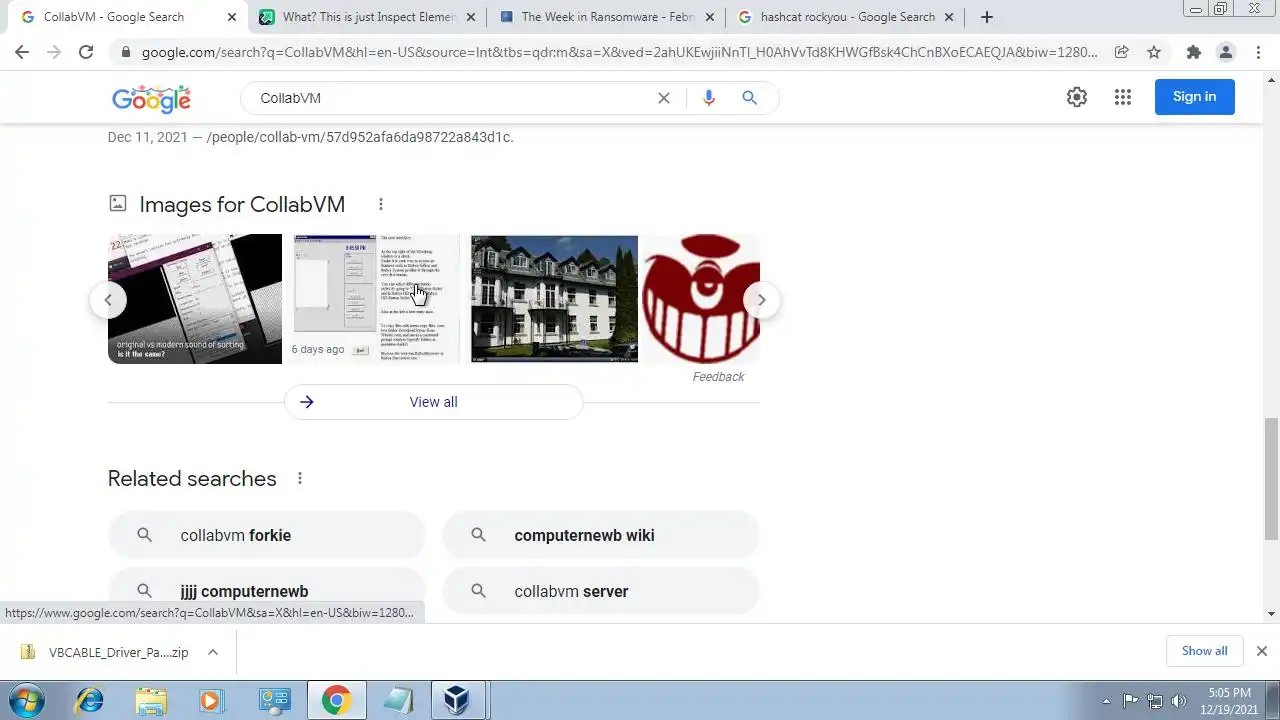This screenshot has width=1280, height=720.
Task: Start a Google voice search
Action: (x=709, y=98)
